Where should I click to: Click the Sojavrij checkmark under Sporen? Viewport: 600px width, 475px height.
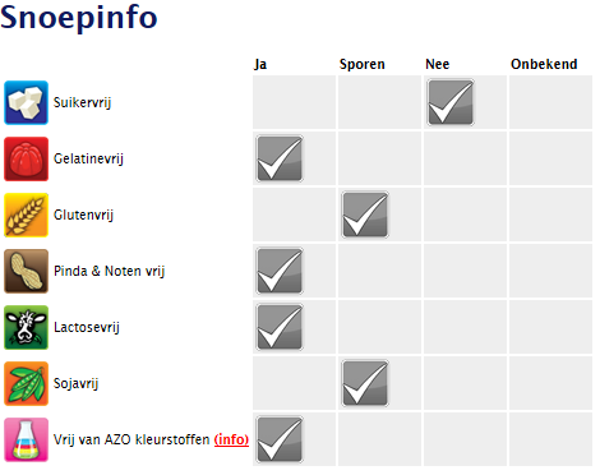(x=365, y=382)
